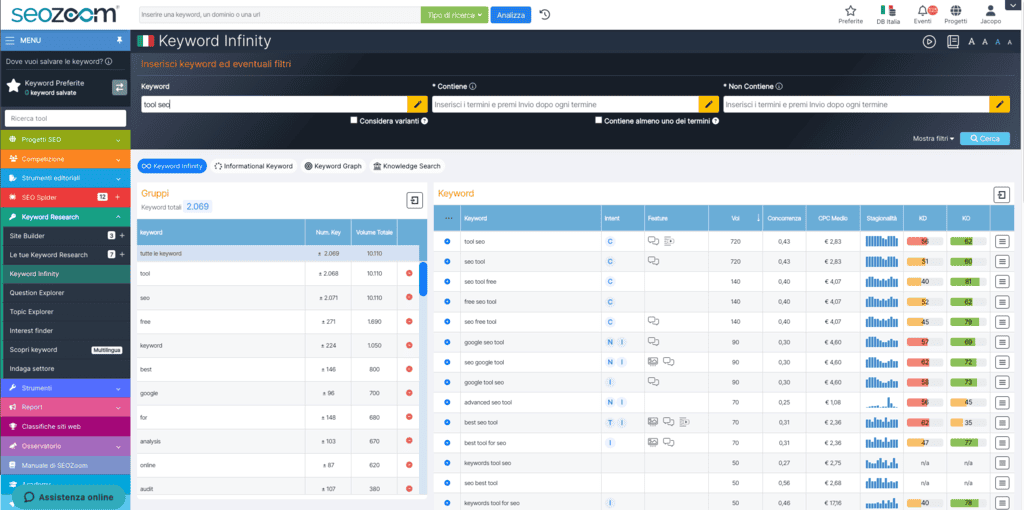Click the top keyword/domain/url search field
The width and height of the screenshot is (1024, 510).
pos(280,14)
